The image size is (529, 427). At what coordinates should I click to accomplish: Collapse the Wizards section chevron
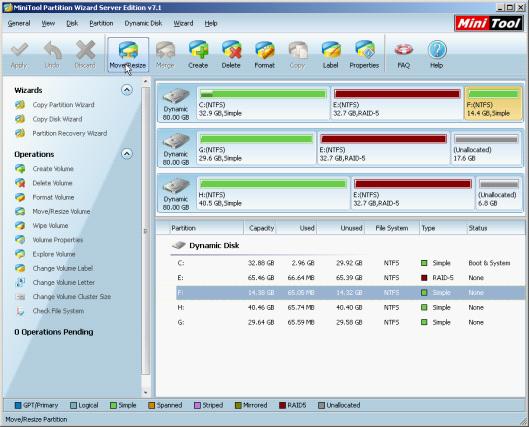pyautogui.click(x=127, y=90)
